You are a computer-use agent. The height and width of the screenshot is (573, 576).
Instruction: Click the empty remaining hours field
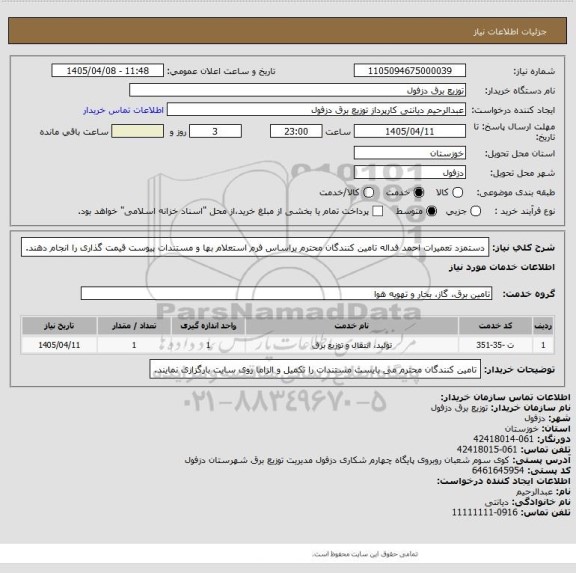[138, 131]
